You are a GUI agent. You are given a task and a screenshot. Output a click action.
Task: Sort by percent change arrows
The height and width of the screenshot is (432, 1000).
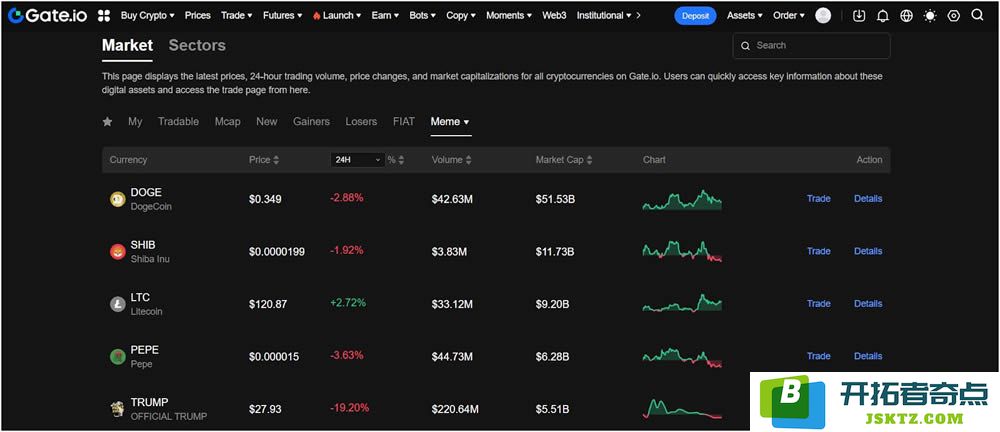click(x=401, y=160)
